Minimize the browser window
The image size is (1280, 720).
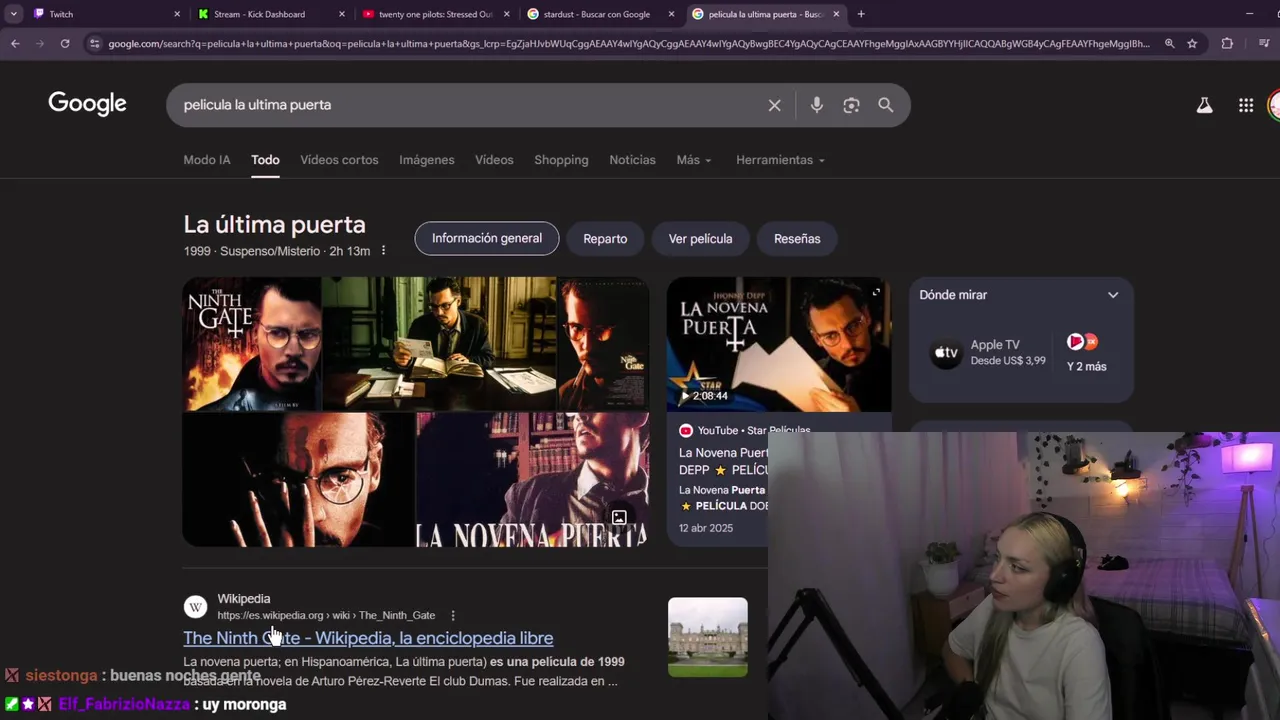pos(1249,14)
